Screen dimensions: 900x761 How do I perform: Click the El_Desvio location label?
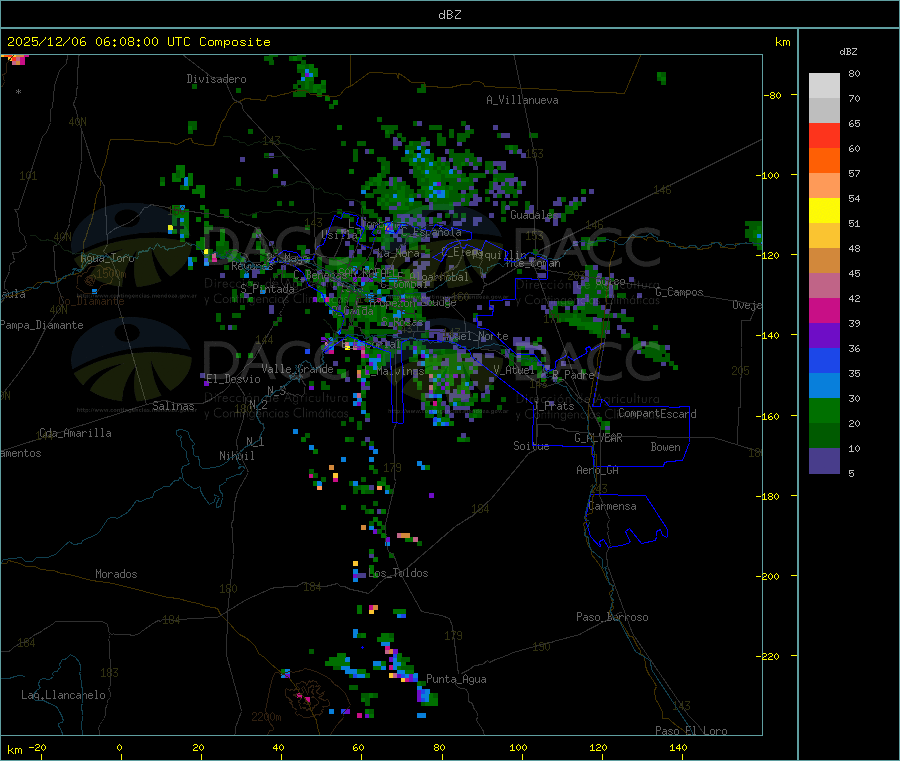pos(233,379)
